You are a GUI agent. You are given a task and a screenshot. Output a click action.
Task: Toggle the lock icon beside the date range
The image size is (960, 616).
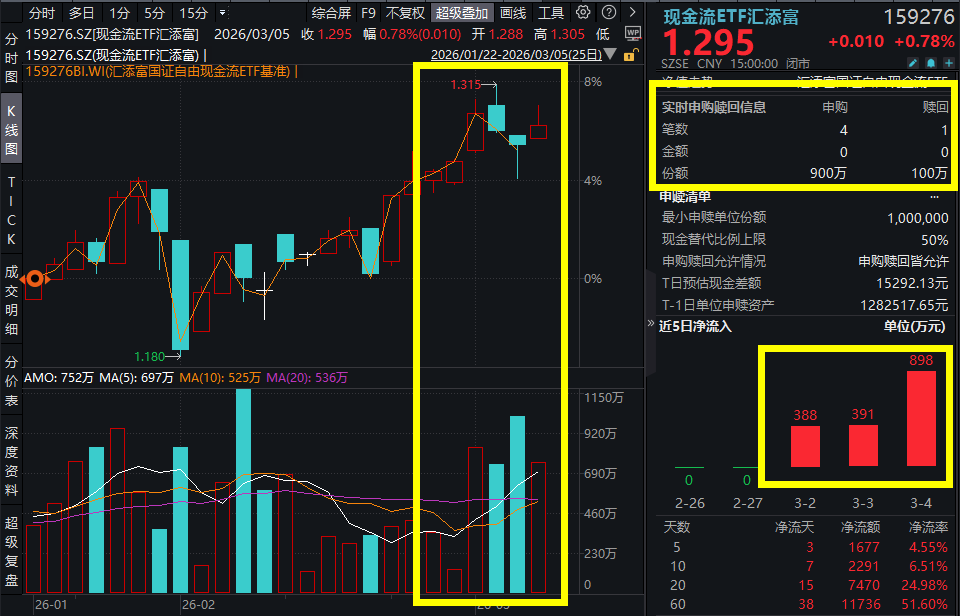click(630, 55)
